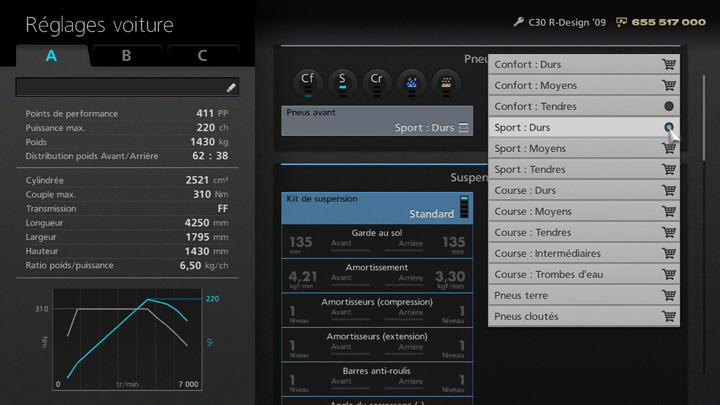
Task: Switch to settings sheet C tab
Action: [202, 56]
